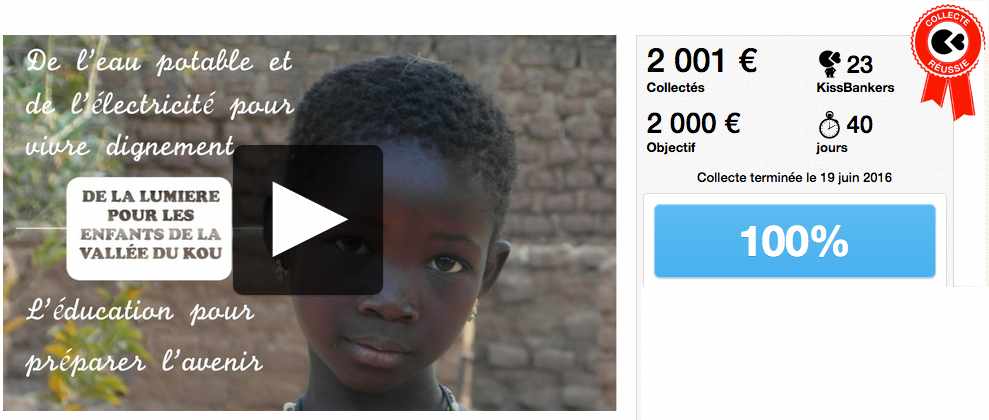Screen dimensions: 989x420
Task: Click the Objectif label
Action: [x=670, y=148]
